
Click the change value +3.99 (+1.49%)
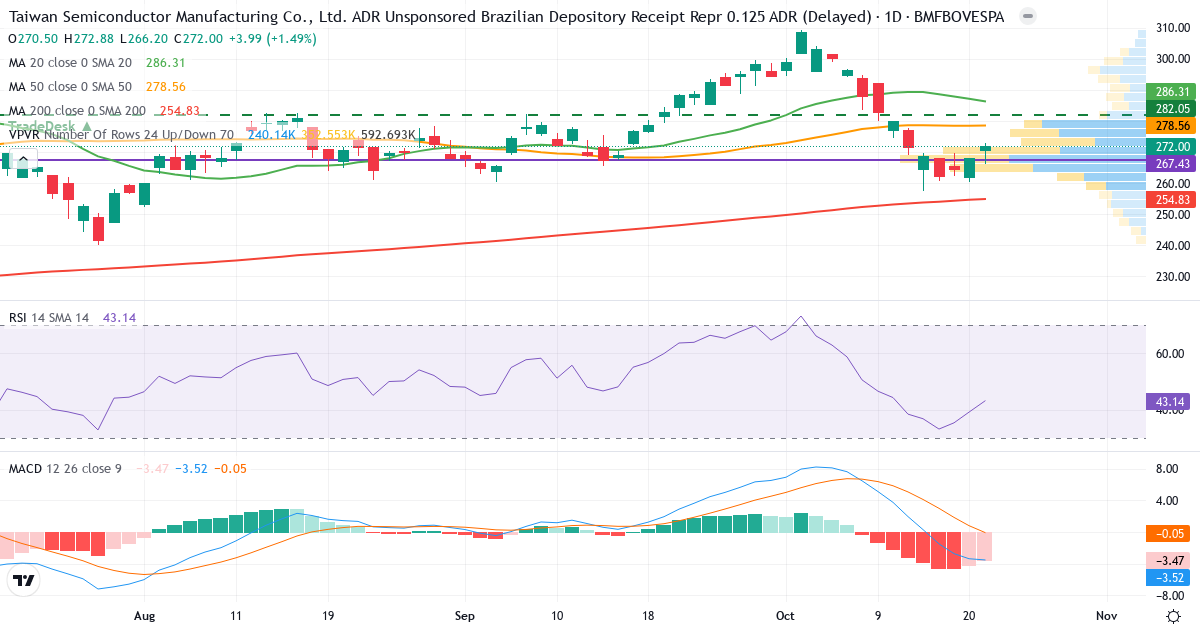(272, 37)
